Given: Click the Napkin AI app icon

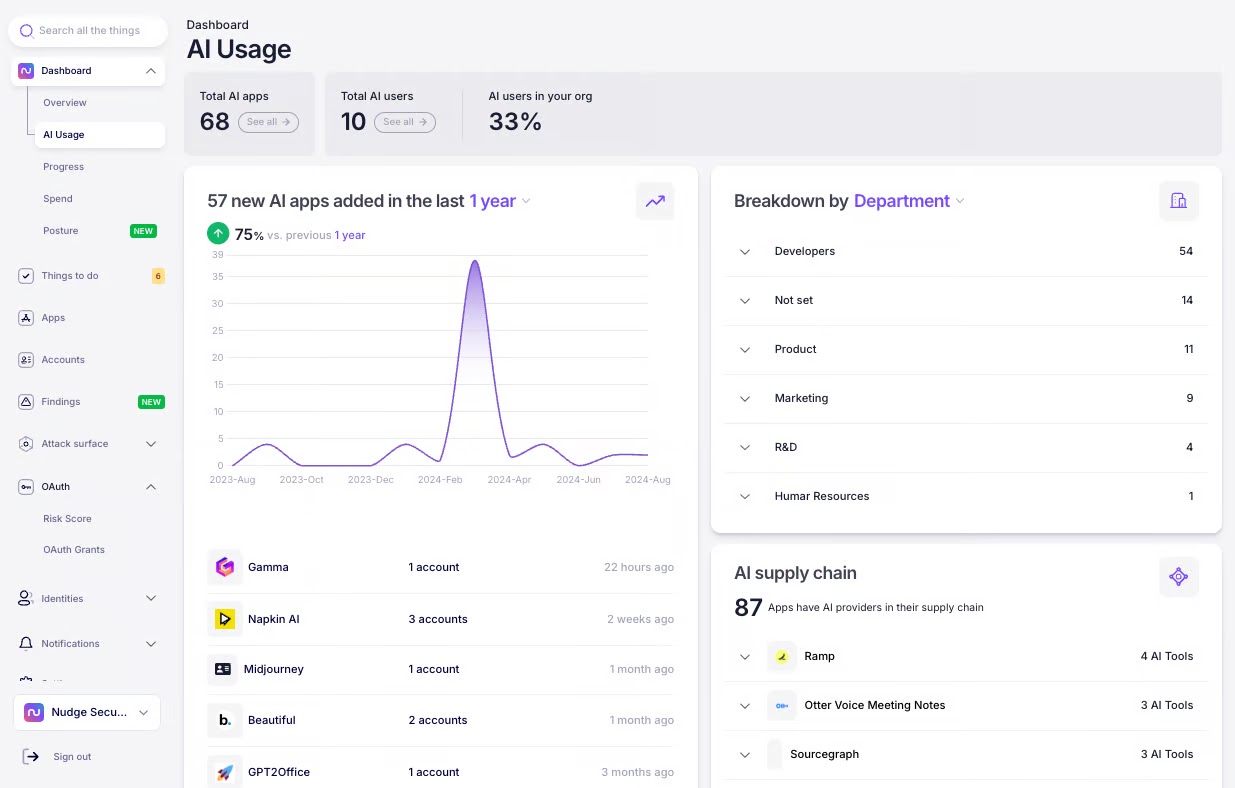Looking at the screenshot, I should point(225,619).
